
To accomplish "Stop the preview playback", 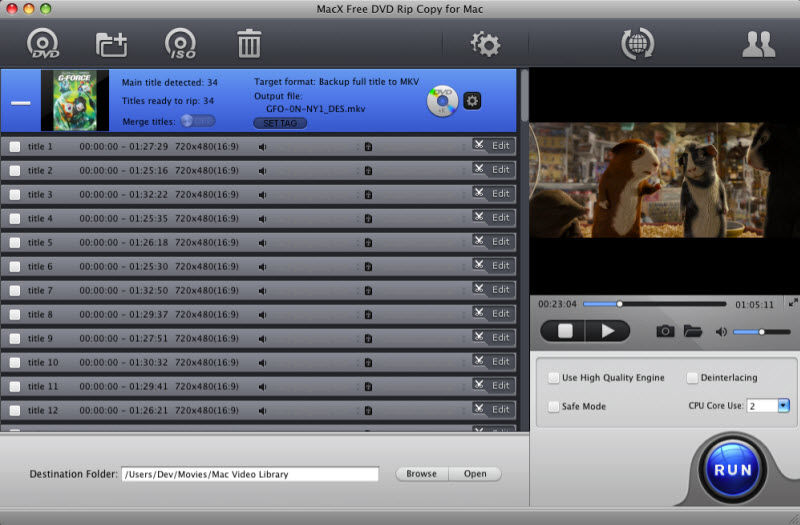I will 564,331.
